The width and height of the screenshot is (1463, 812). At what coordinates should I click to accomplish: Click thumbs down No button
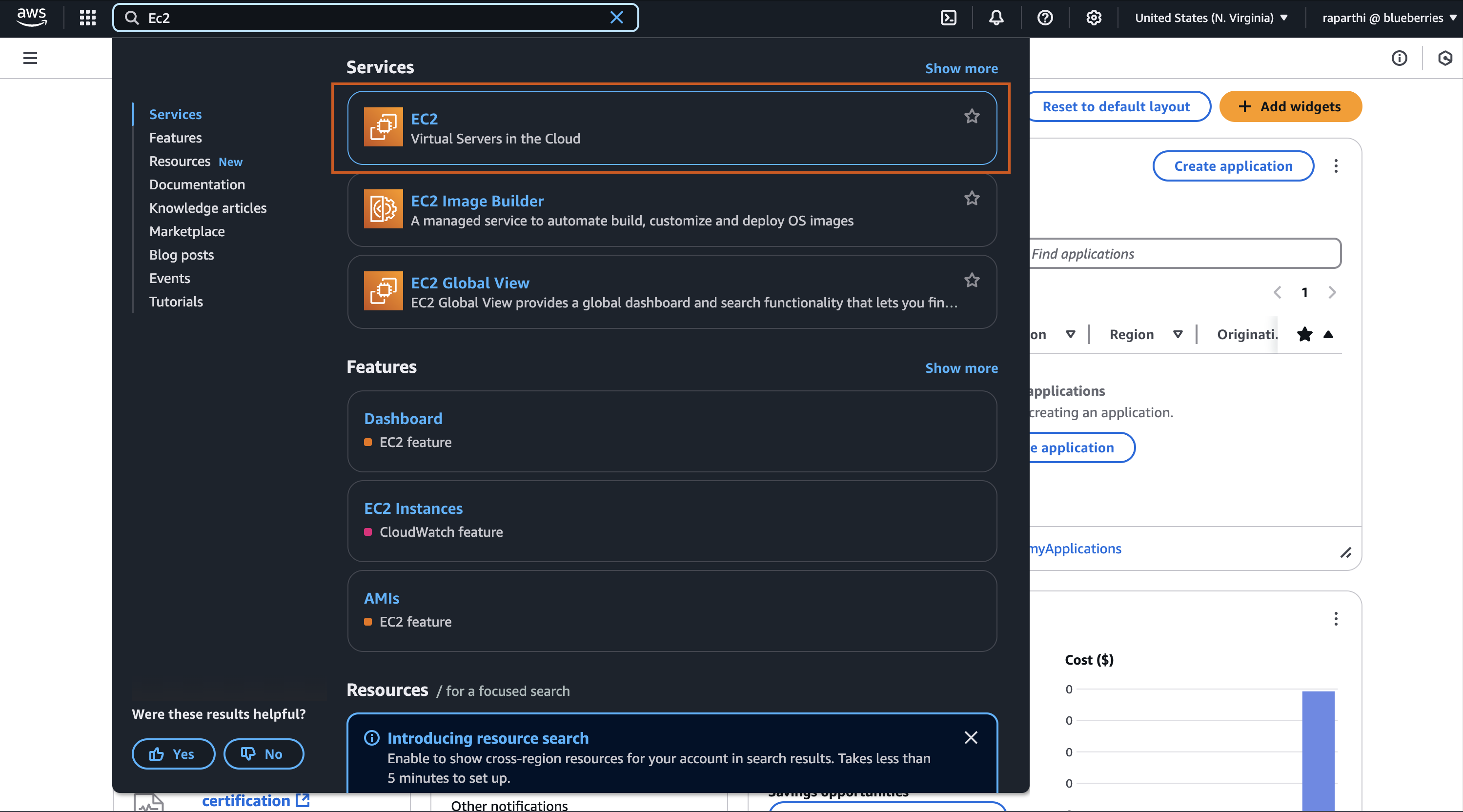(264, 753)
